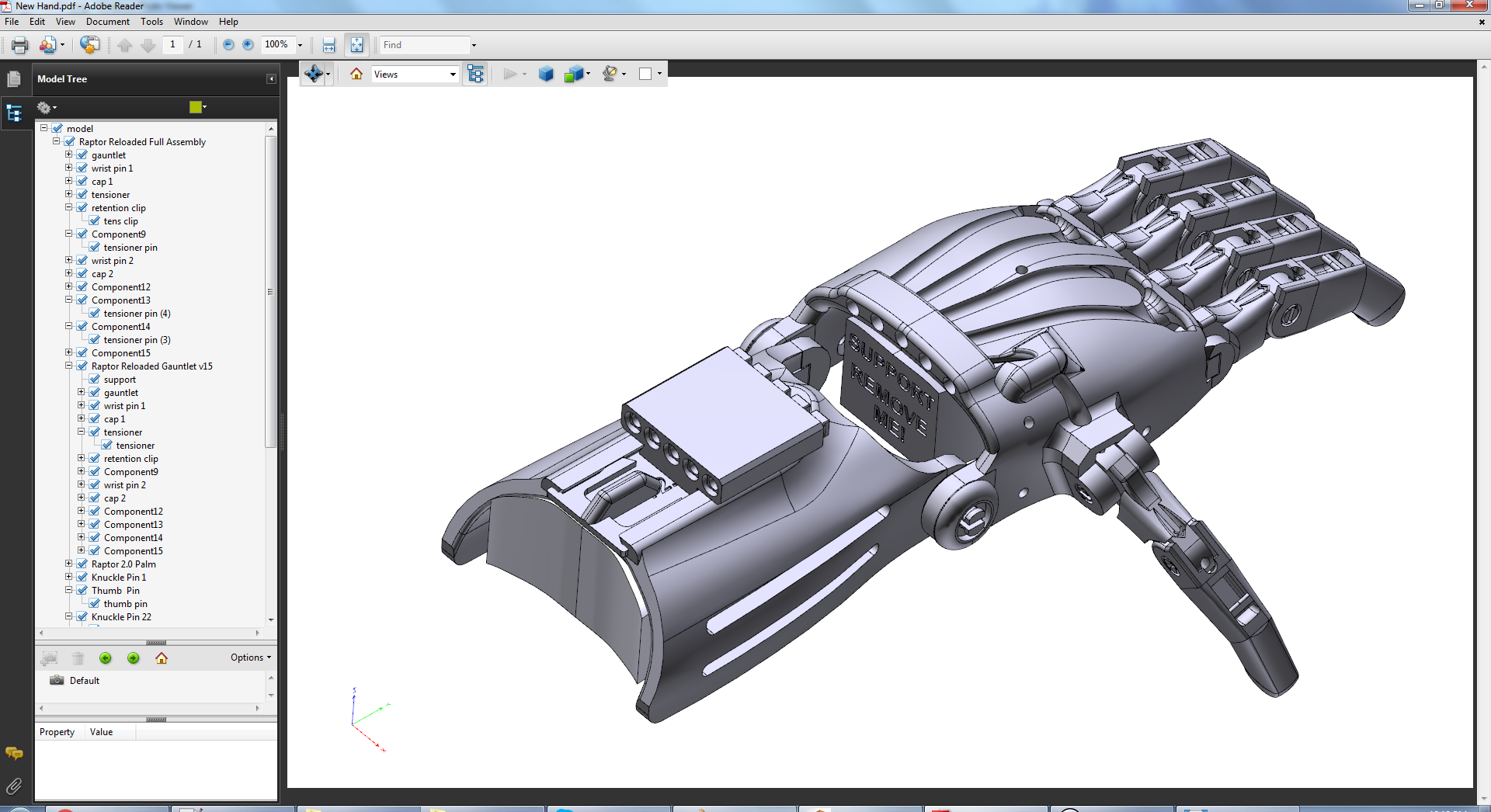Click the Options button in views panel
The height and width of the screenshot is (812, 1491).
click(x=250, y=658)
